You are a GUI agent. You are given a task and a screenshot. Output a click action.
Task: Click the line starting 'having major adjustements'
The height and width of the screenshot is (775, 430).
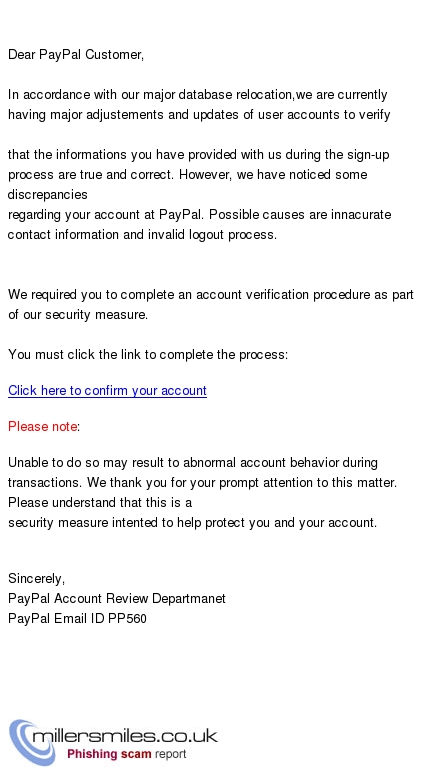pos(199,115)
